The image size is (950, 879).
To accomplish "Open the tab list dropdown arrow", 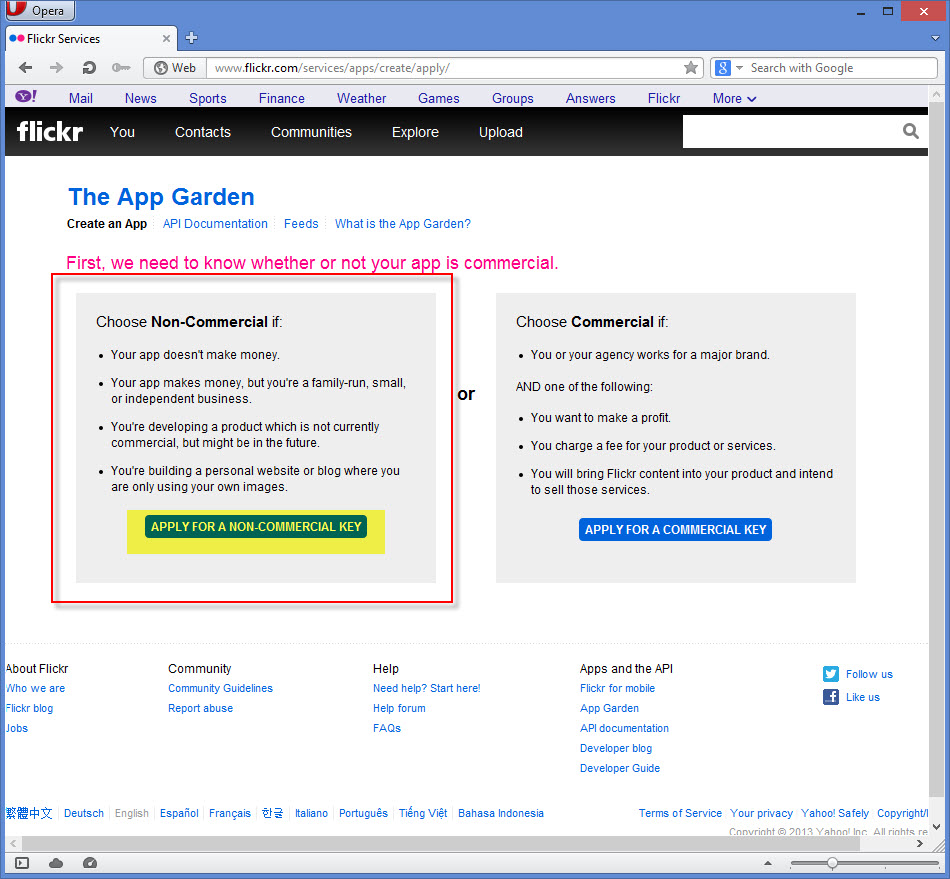I will click(x=936, y=38).
